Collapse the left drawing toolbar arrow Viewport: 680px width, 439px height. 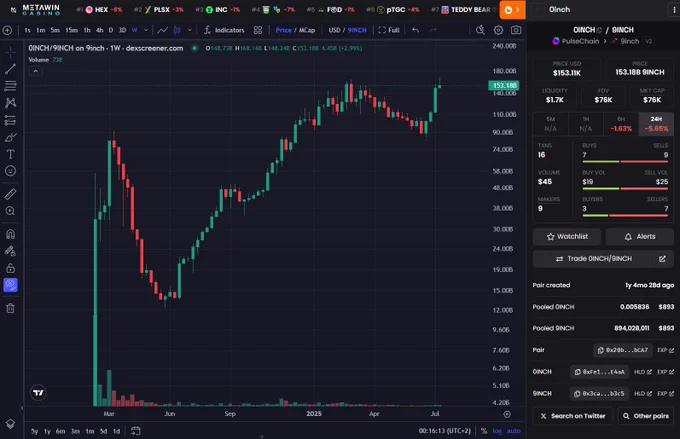[x=22, y=408]
